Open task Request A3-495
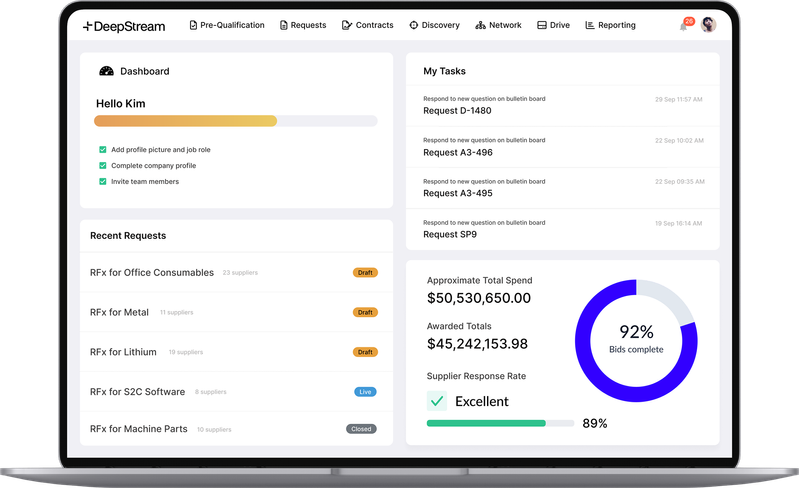 click(563, 188)
